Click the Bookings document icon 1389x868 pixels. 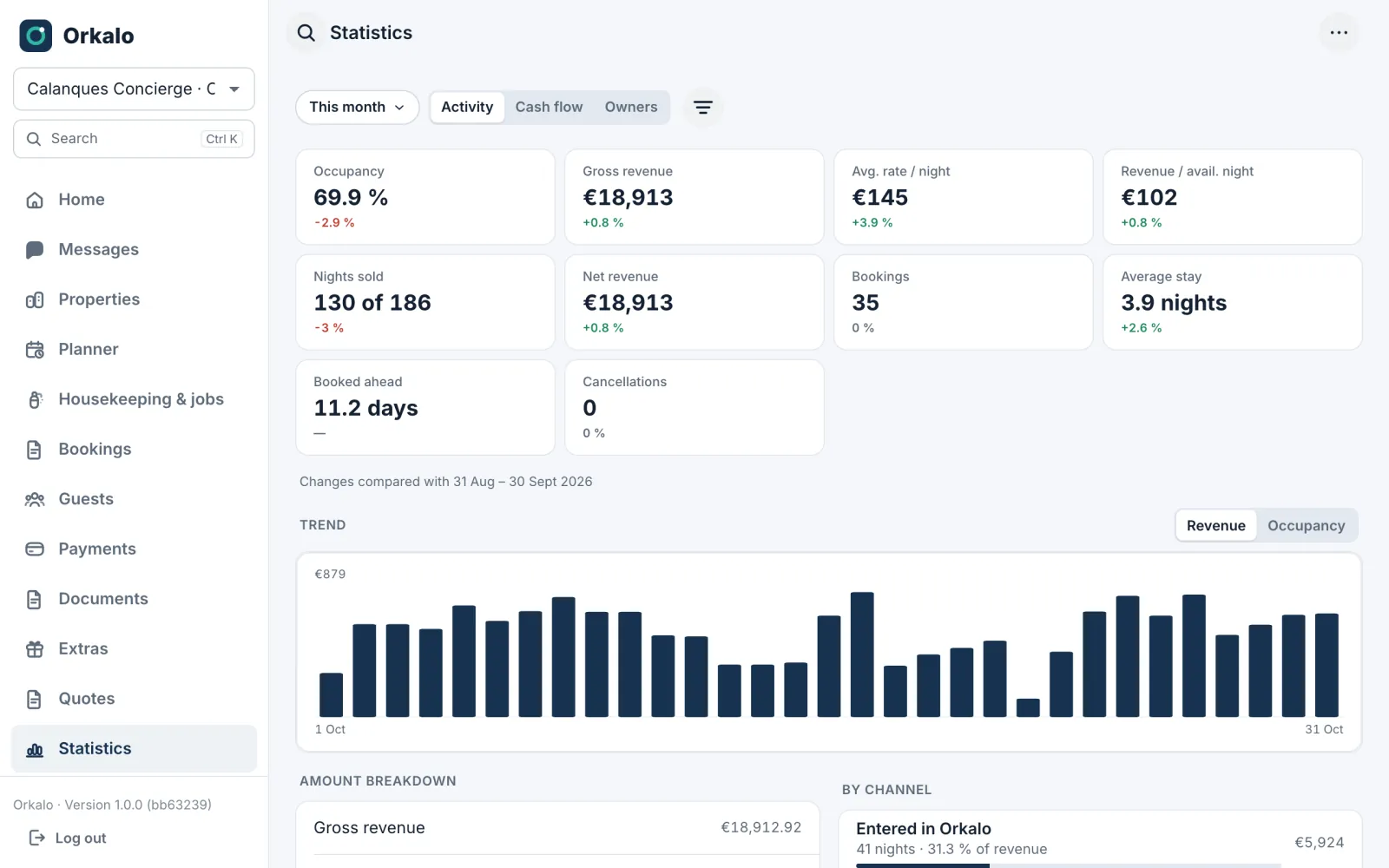click(x=35, y=450)
